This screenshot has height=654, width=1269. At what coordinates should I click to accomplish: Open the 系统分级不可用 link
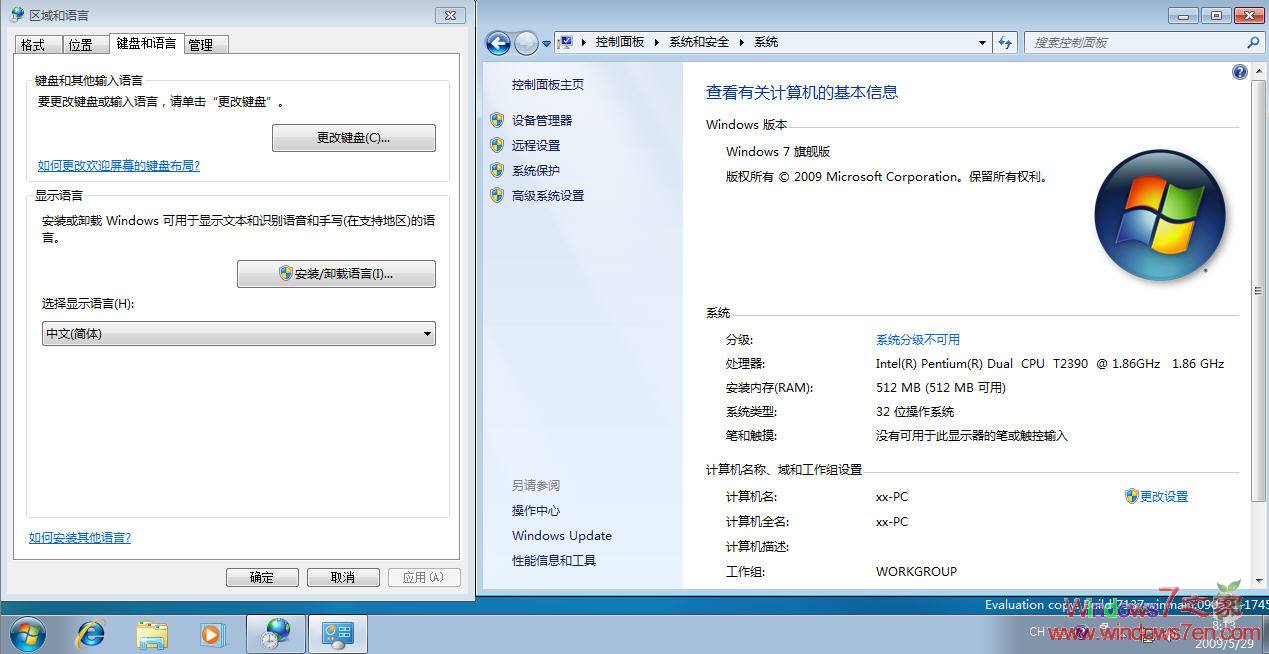pyautogui.click(x=920, y=339)
